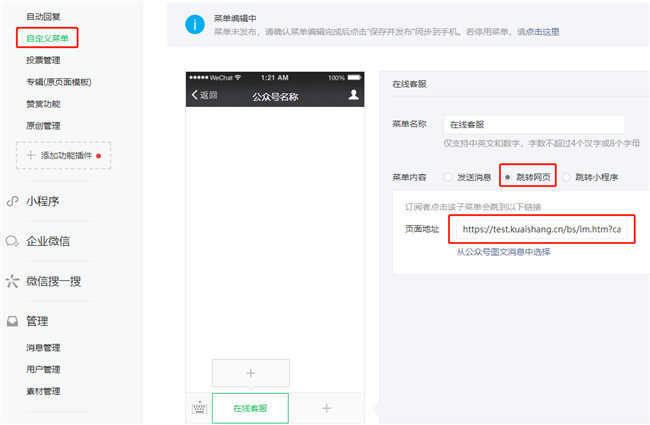Viewport: 650px width, 425px height.
Task: Click the 页面地址 URL input field
Action: pyautogui.click(x=541, y=229)
